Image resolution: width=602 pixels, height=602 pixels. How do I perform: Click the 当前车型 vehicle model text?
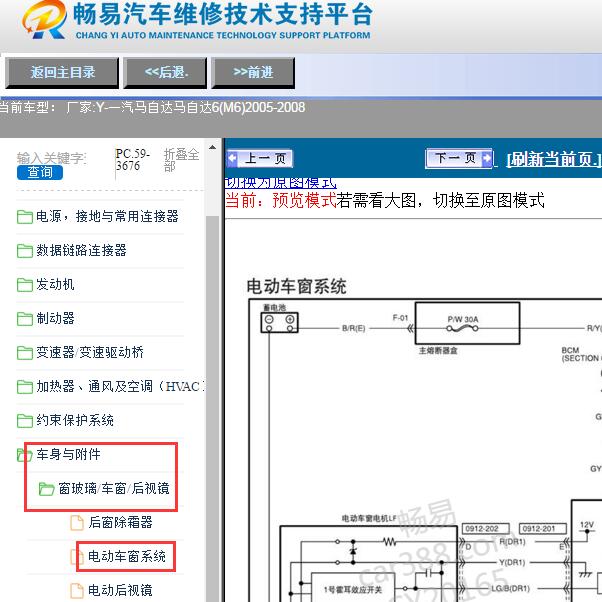pyautogui.click(x=152, y=108)
